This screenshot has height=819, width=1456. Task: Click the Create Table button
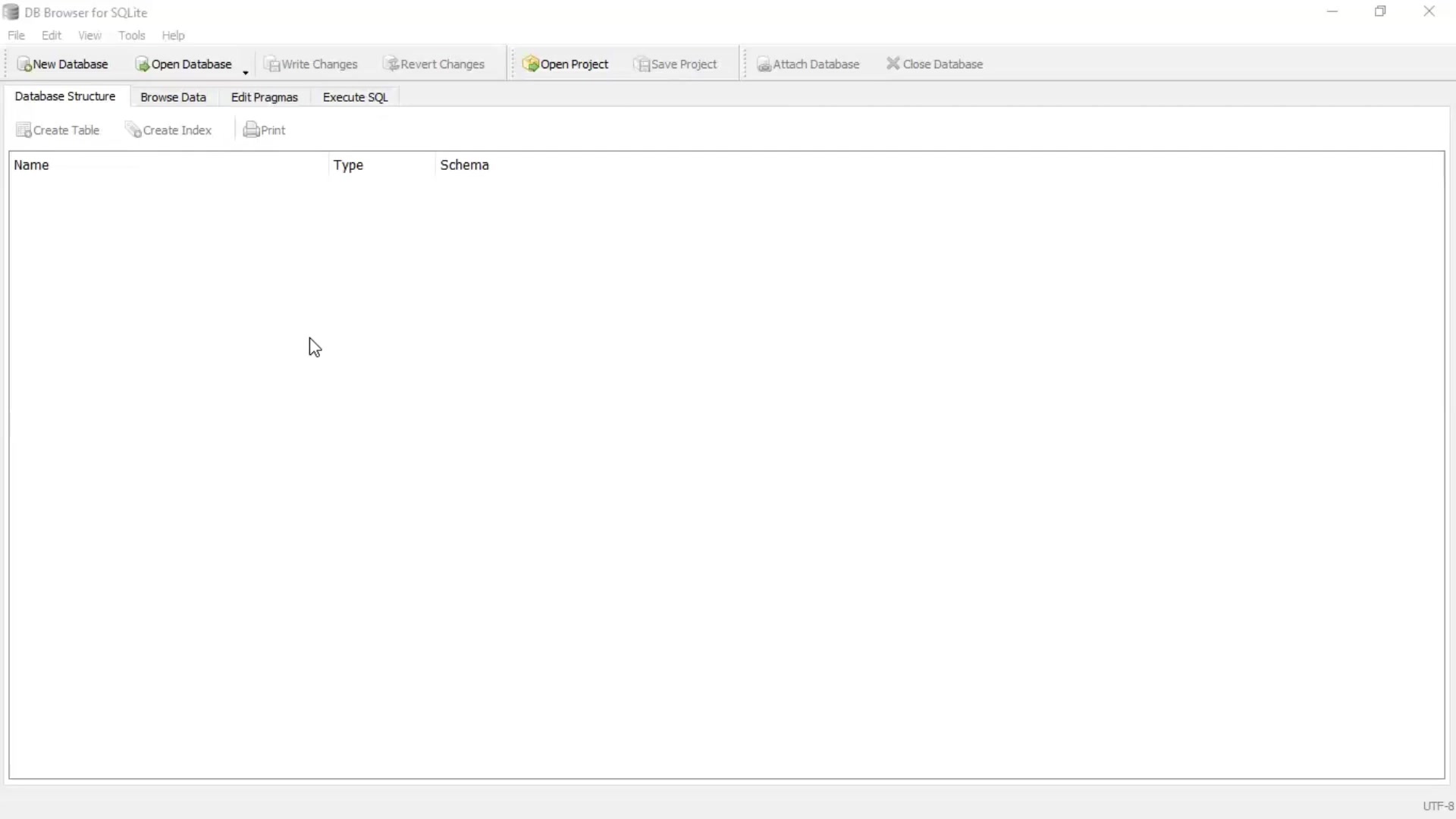(x=58, y=130)
